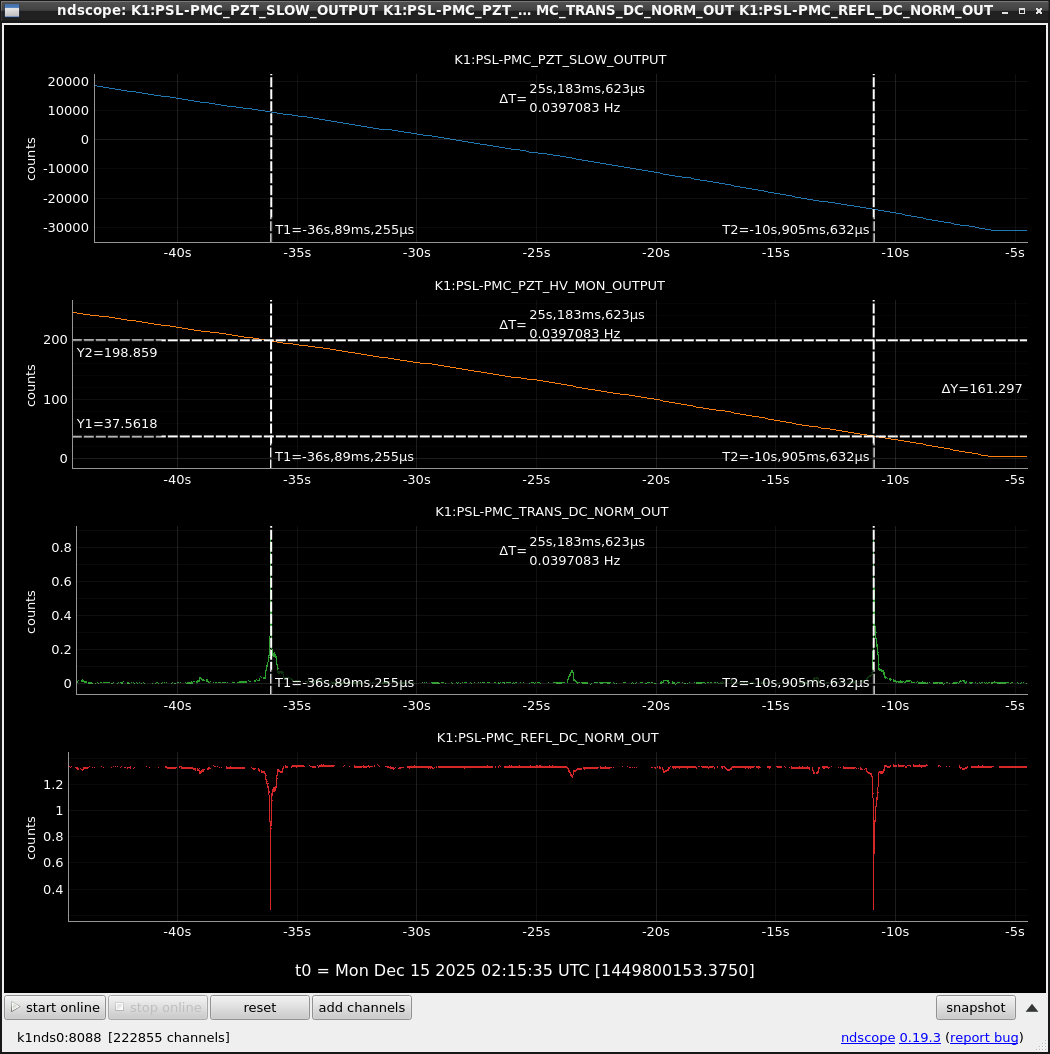Click the window menu icon in title bar
Viewport: 1050px width, 1054px height.
coord(13,10)
